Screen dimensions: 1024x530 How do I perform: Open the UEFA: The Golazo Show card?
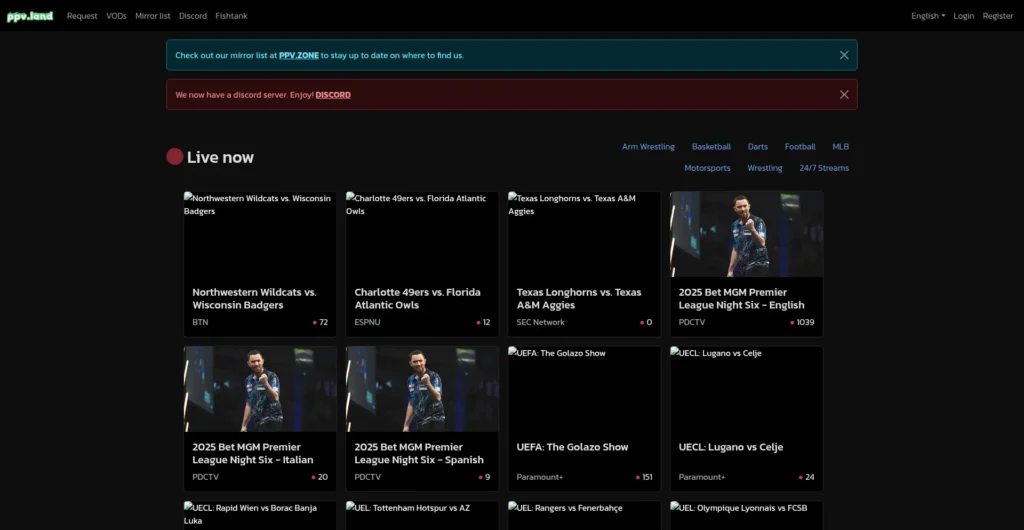[584, 418]
